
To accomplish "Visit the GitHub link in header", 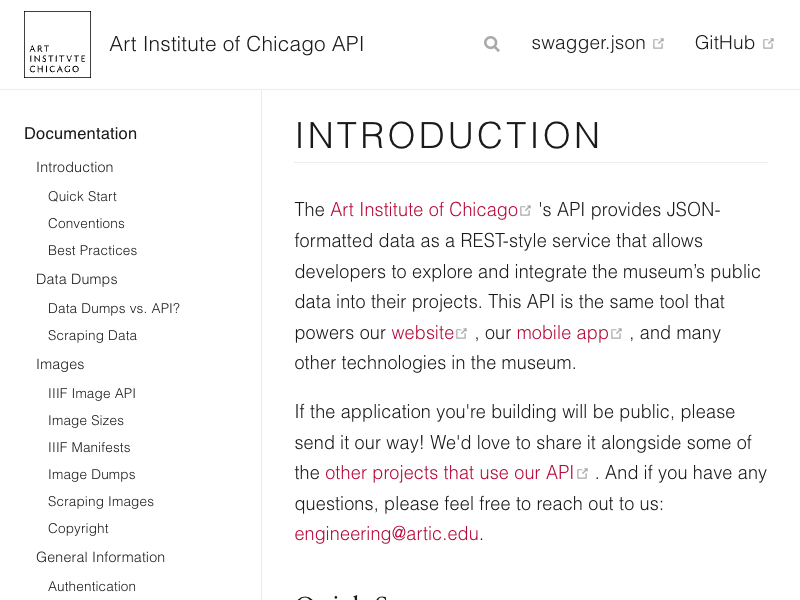I will (x=724, y=43).
